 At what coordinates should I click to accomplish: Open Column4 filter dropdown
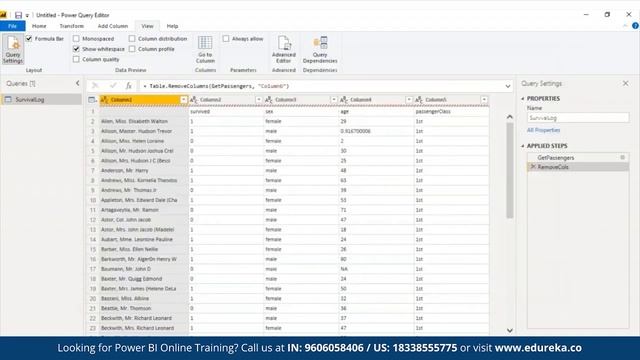click(409, 100)
